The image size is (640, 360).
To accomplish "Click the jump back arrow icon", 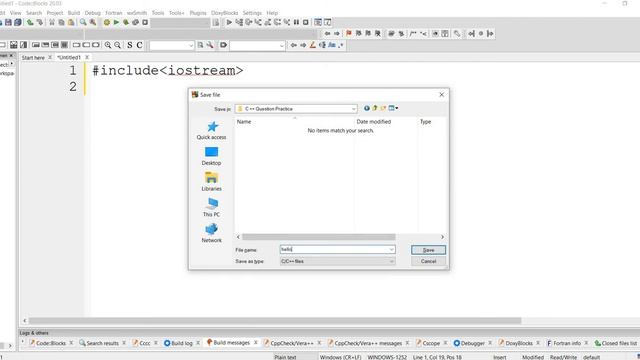I will 327,33.
